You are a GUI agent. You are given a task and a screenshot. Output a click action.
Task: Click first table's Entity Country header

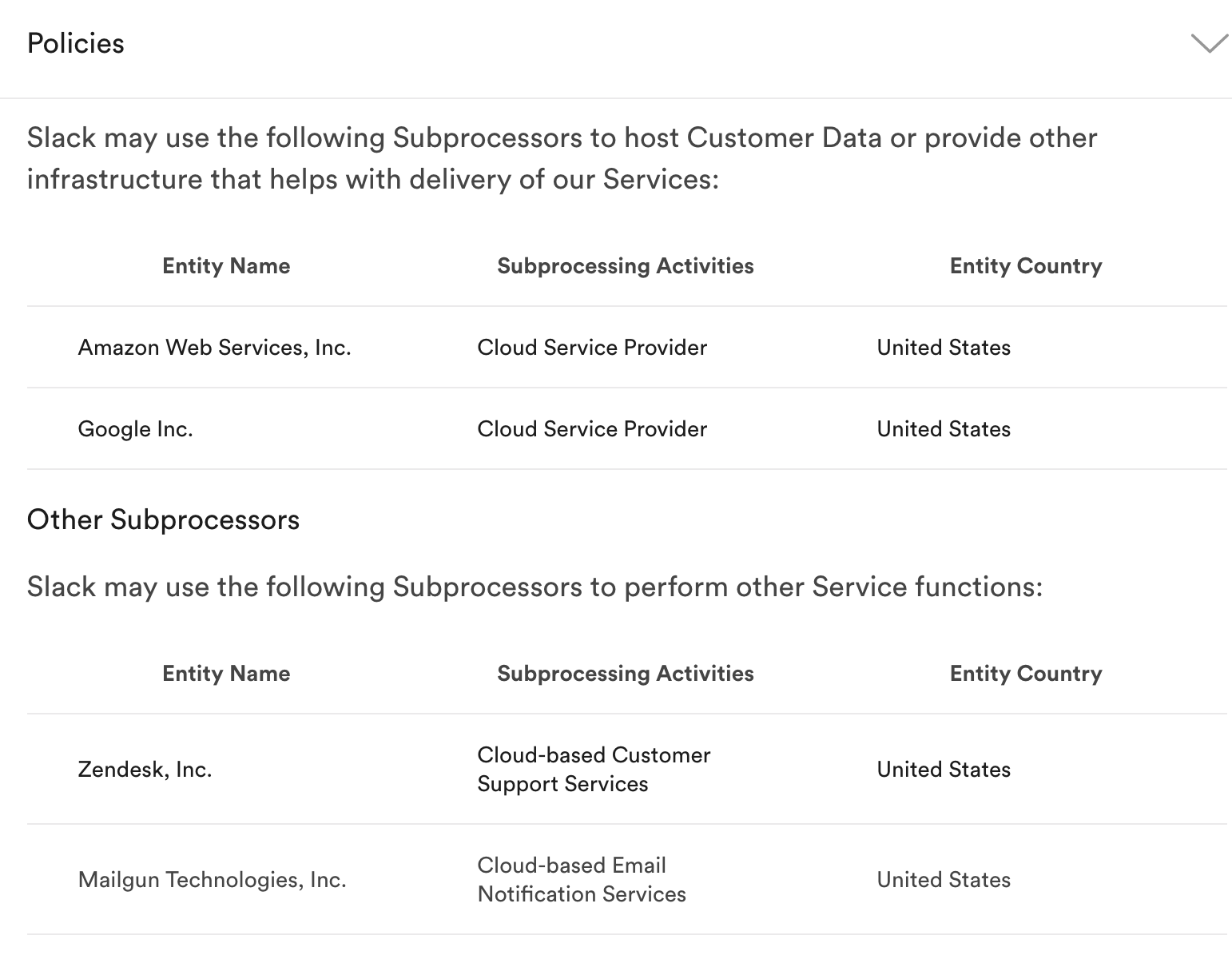pyautogui.click(x=1026, y=266)
